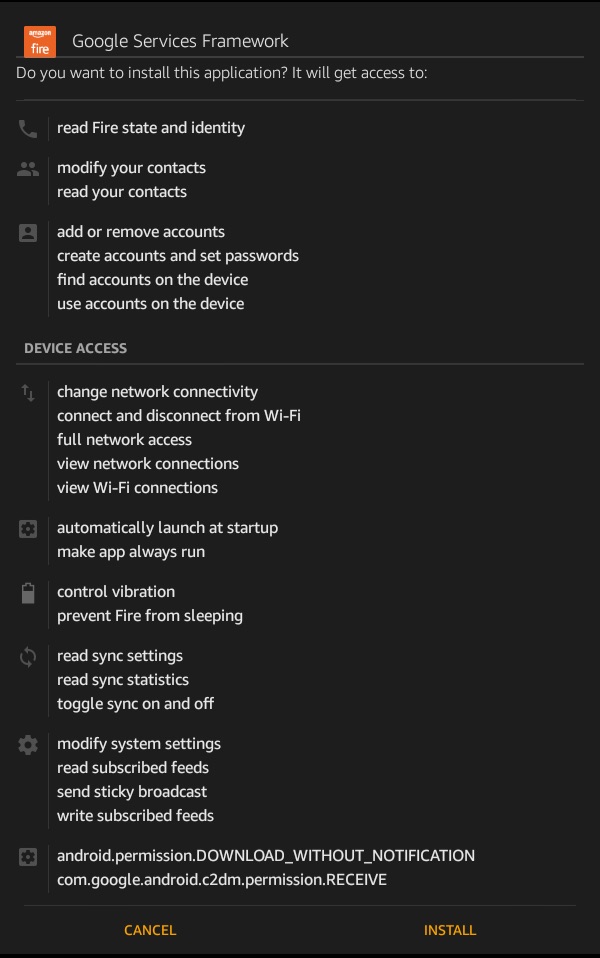The height and width of the screenshot is (958, 600).
Task: Select 'prevent Fire from sleeping' permission
Action: point(150,616)
